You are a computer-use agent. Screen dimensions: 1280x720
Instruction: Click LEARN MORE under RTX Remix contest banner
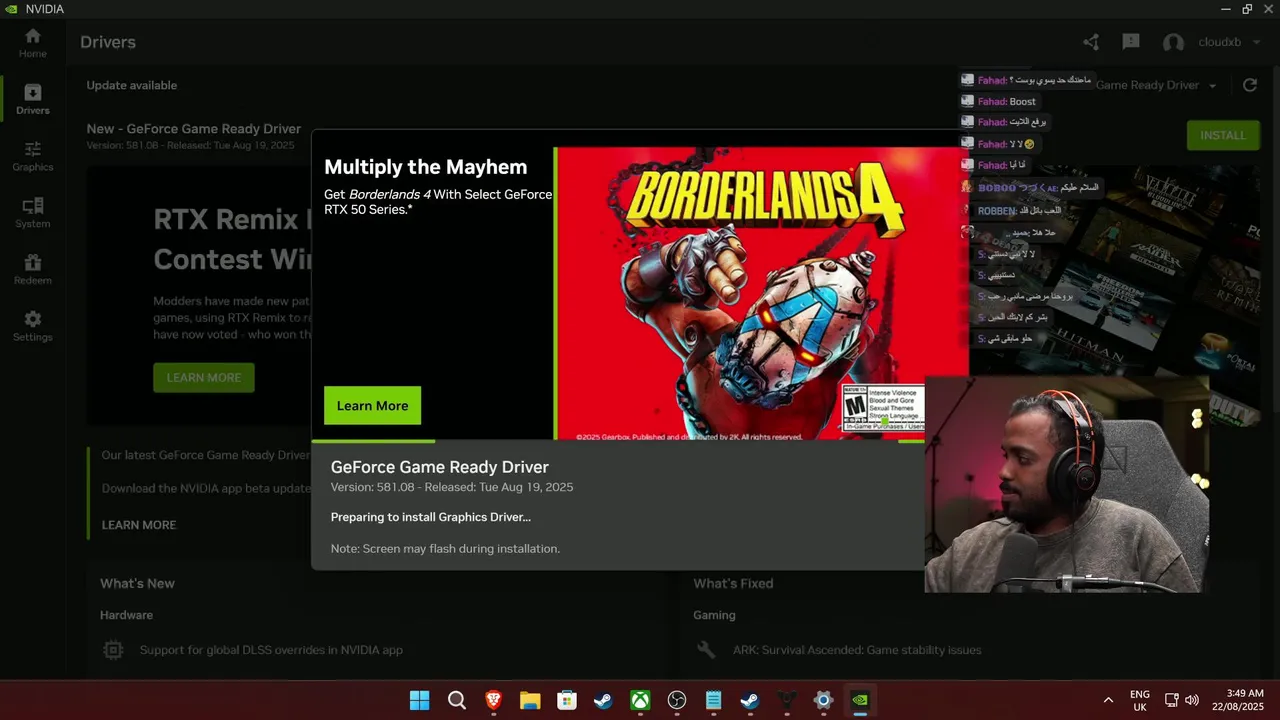point(204,377)
